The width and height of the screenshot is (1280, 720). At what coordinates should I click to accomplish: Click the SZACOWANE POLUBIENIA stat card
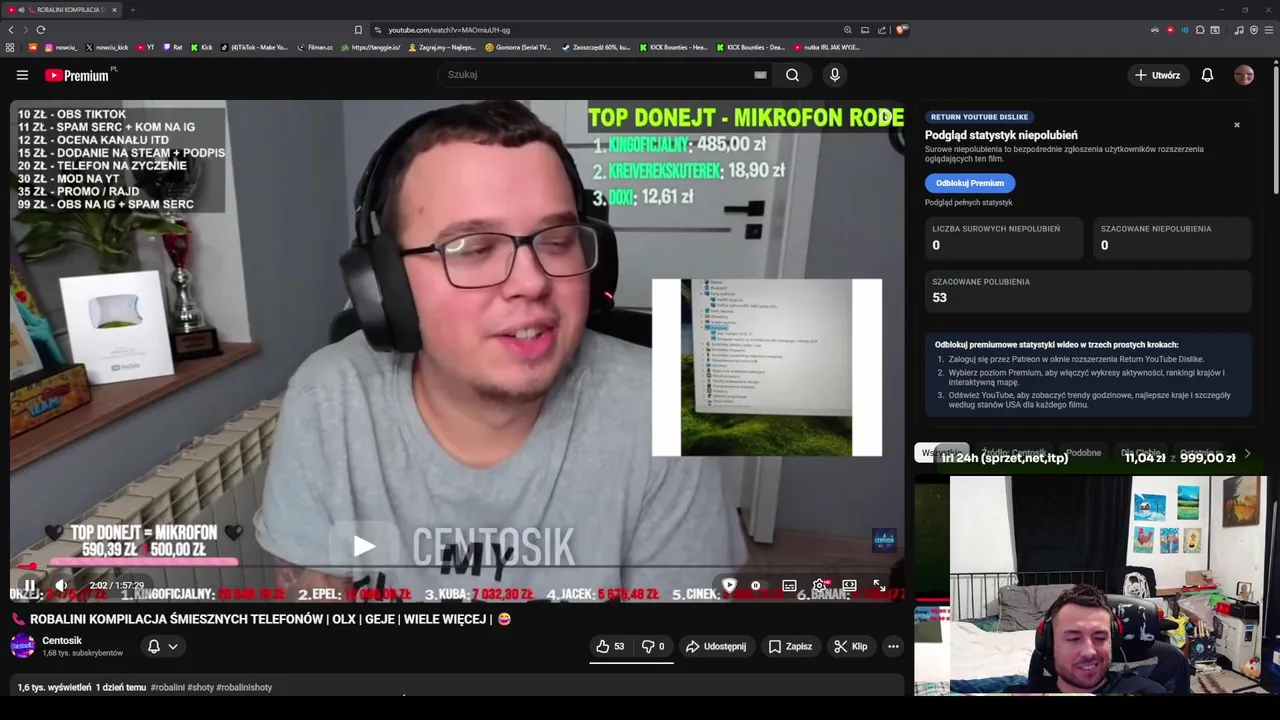coord(1088,291)
